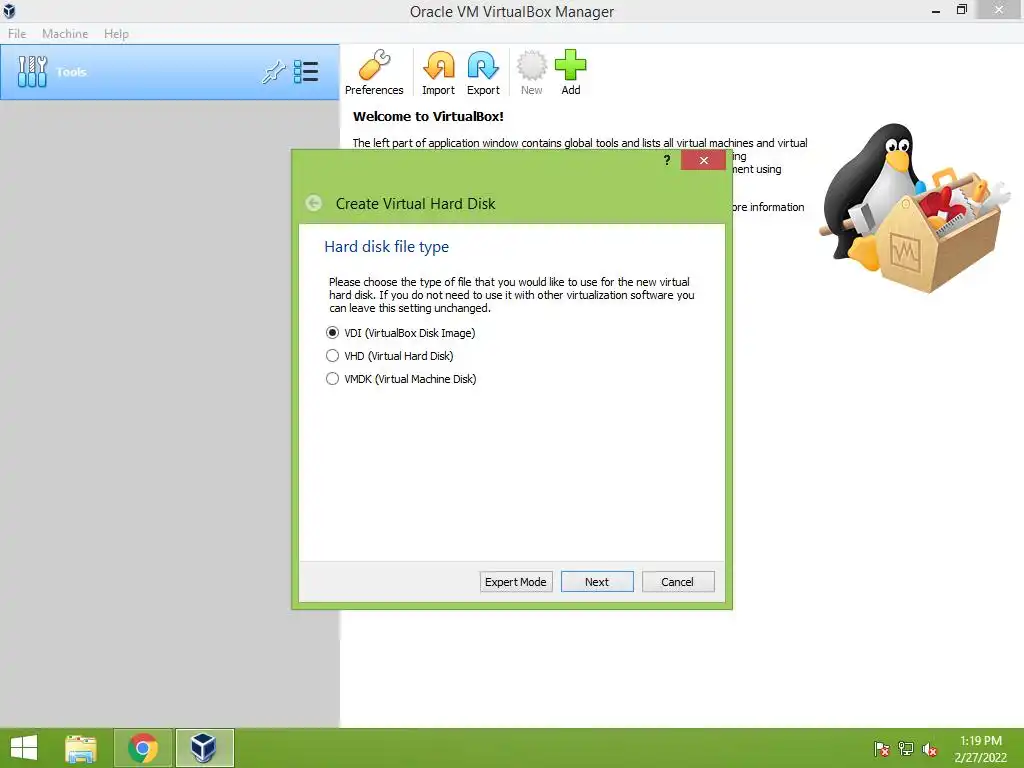Screen dimensions: 1024x768
Task: Cancel the hard disk wizard
Action: 678,582
